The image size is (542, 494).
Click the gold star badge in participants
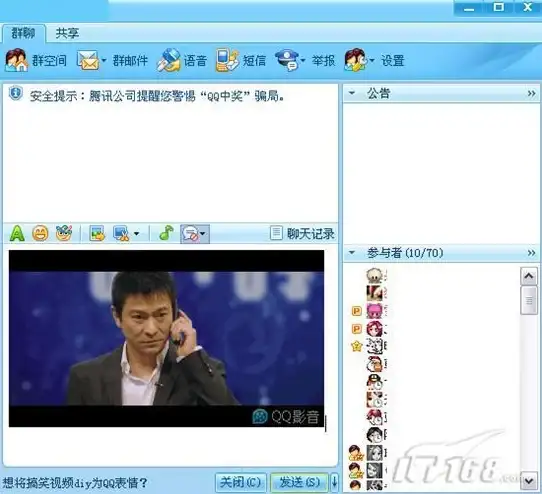point(357,346)
